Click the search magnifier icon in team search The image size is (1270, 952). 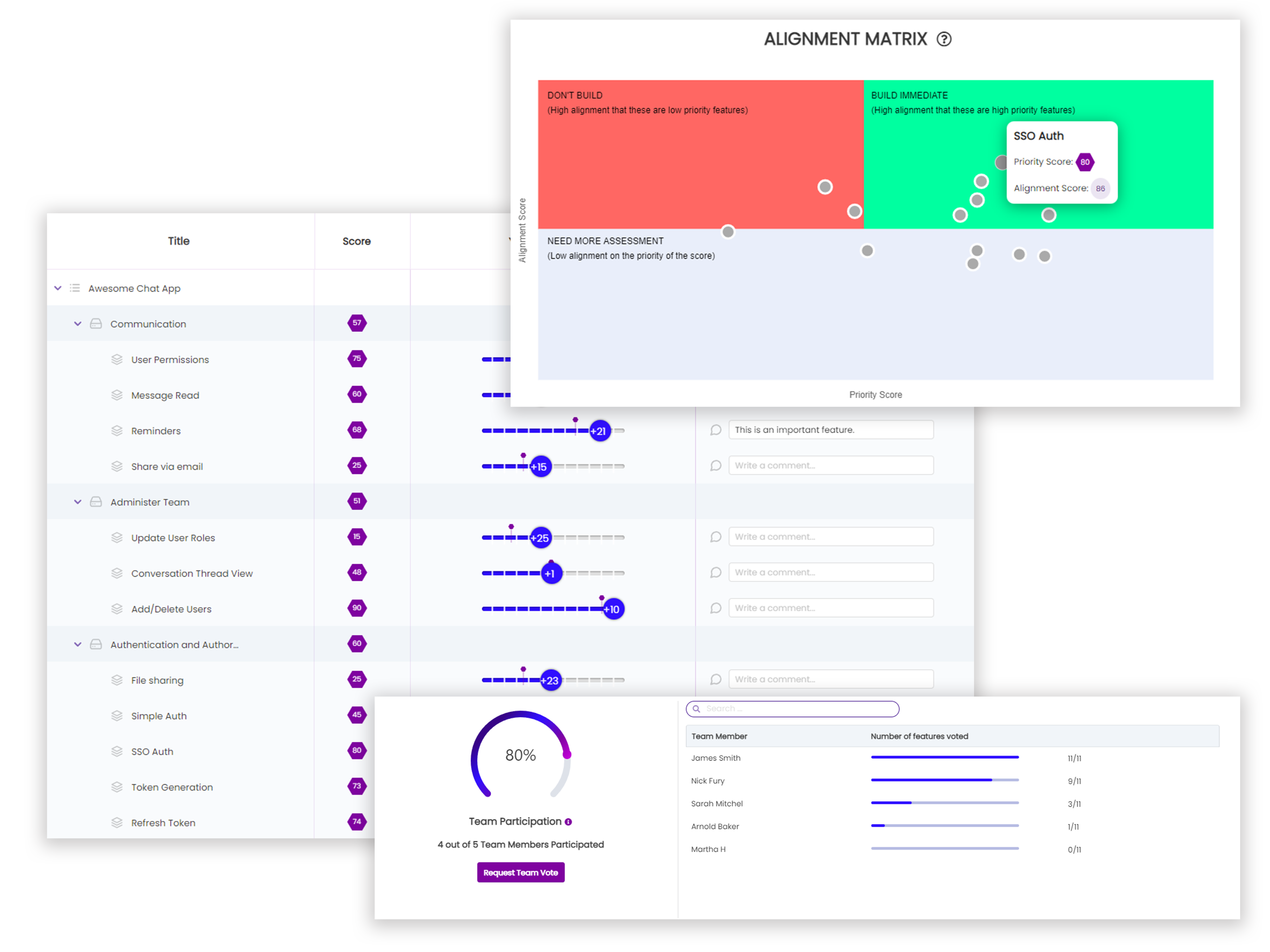tap(696, 709)
